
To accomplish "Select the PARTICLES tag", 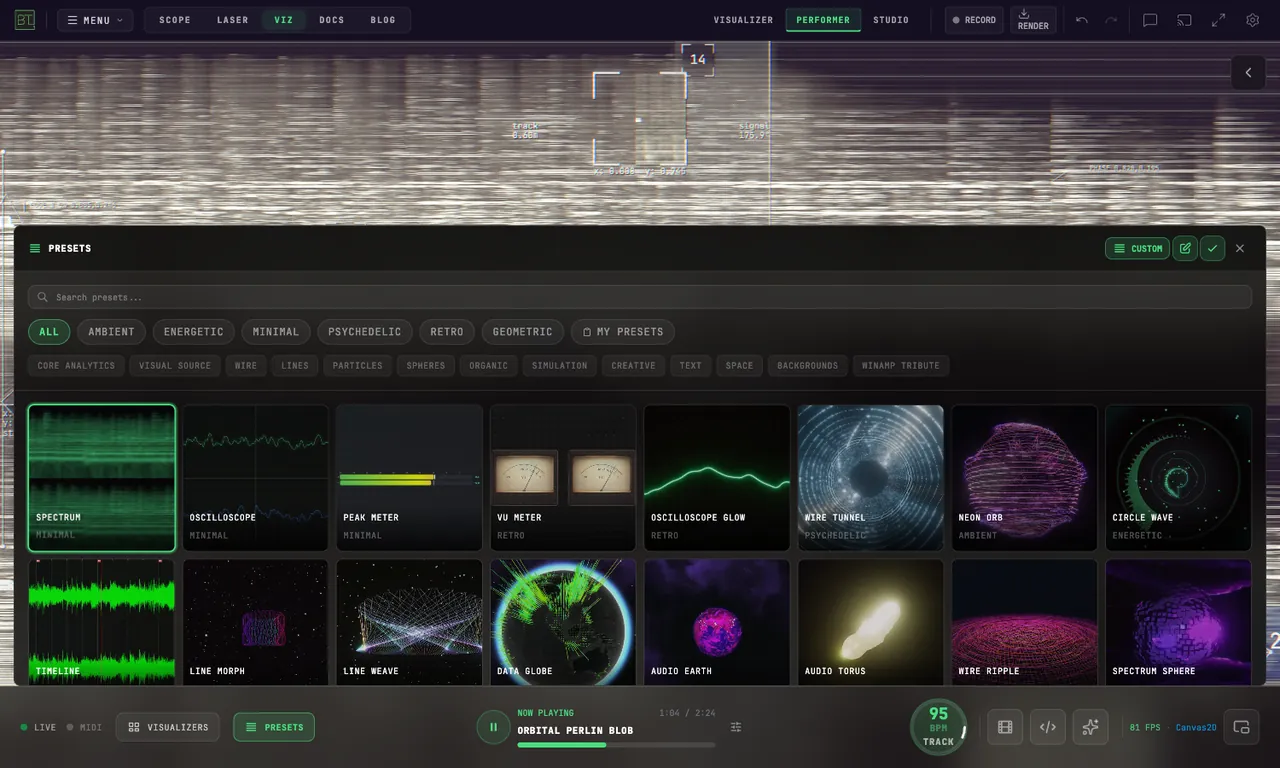I will point(358,366).
